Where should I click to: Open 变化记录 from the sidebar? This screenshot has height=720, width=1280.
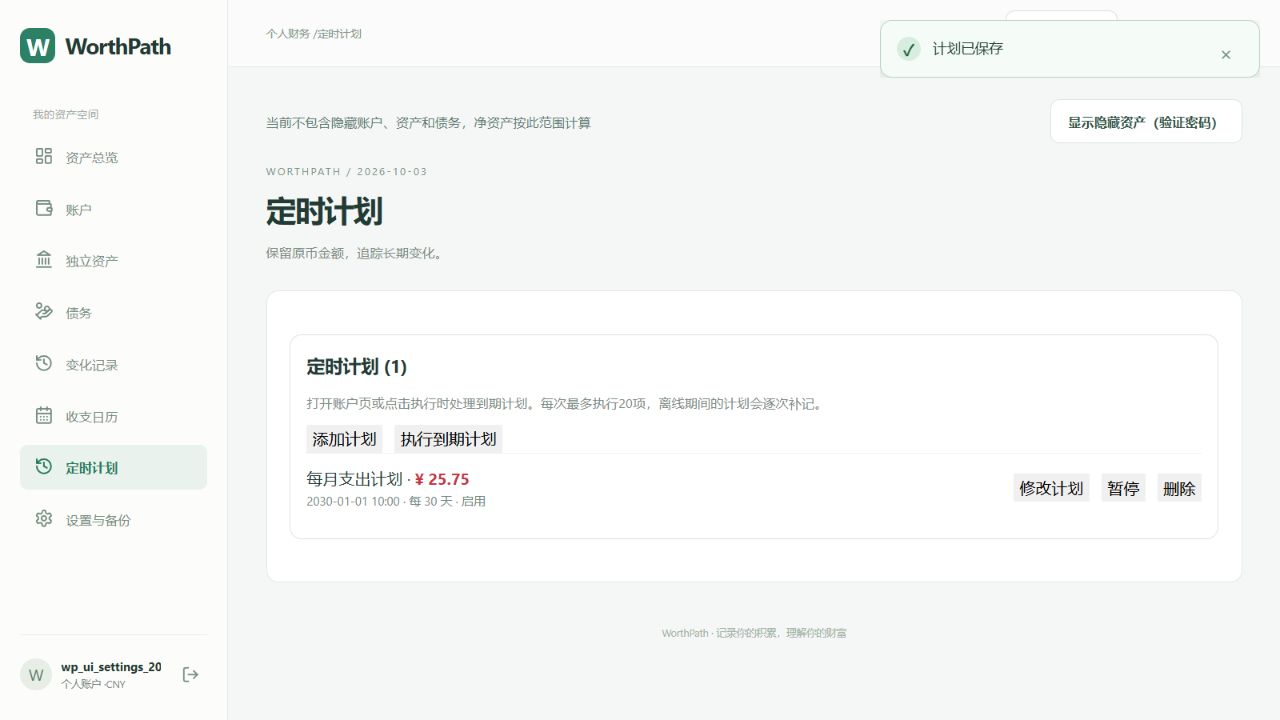[113, 365]
